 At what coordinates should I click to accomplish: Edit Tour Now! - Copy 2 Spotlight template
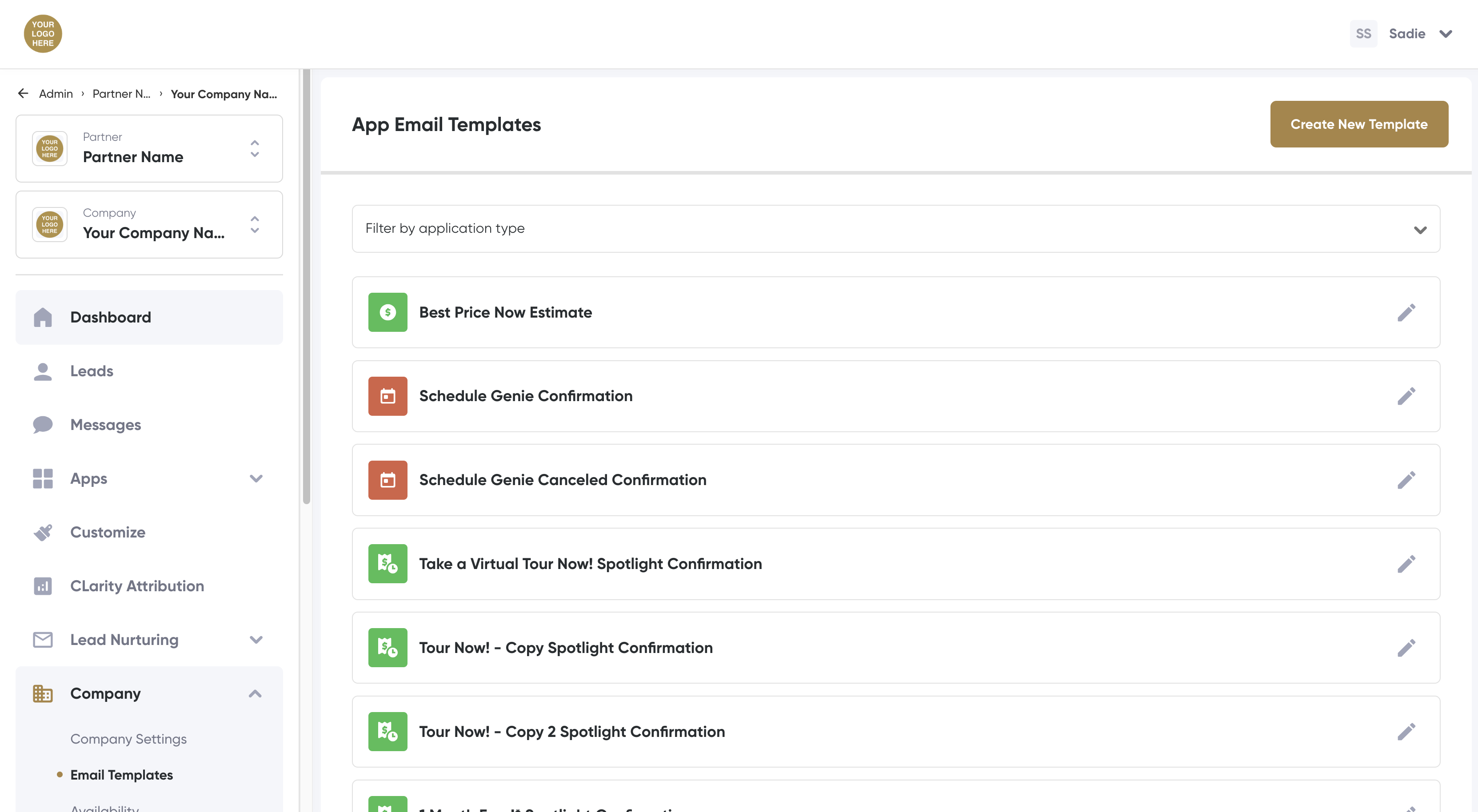[x=1406, y=732]
